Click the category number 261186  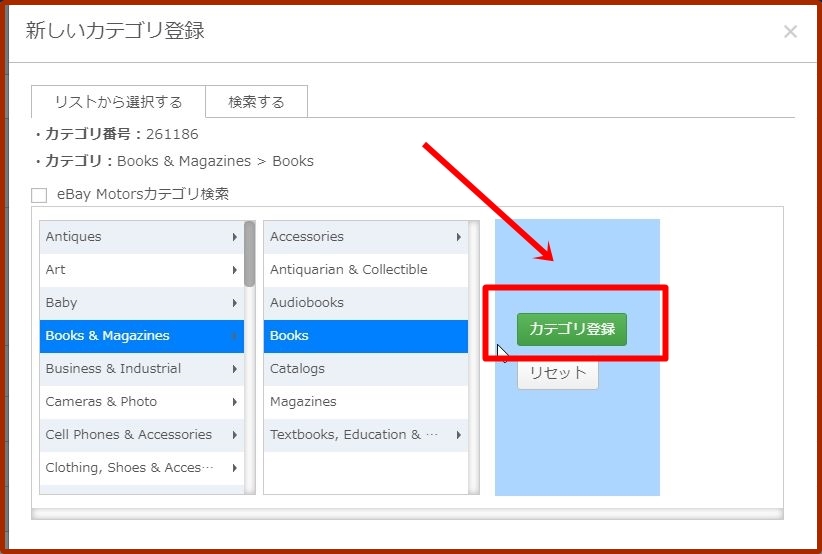(x=172, y=135)
